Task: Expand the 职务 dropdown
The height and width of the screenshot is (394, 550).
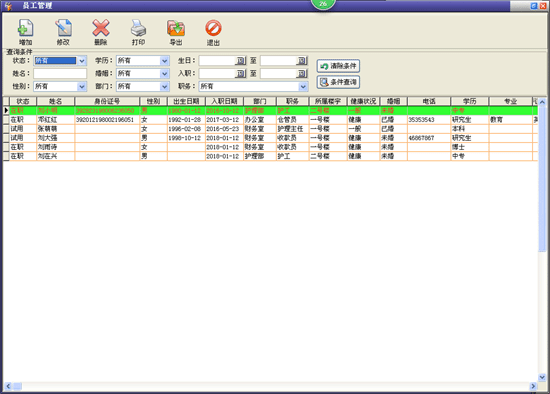Action: (303, 86)
